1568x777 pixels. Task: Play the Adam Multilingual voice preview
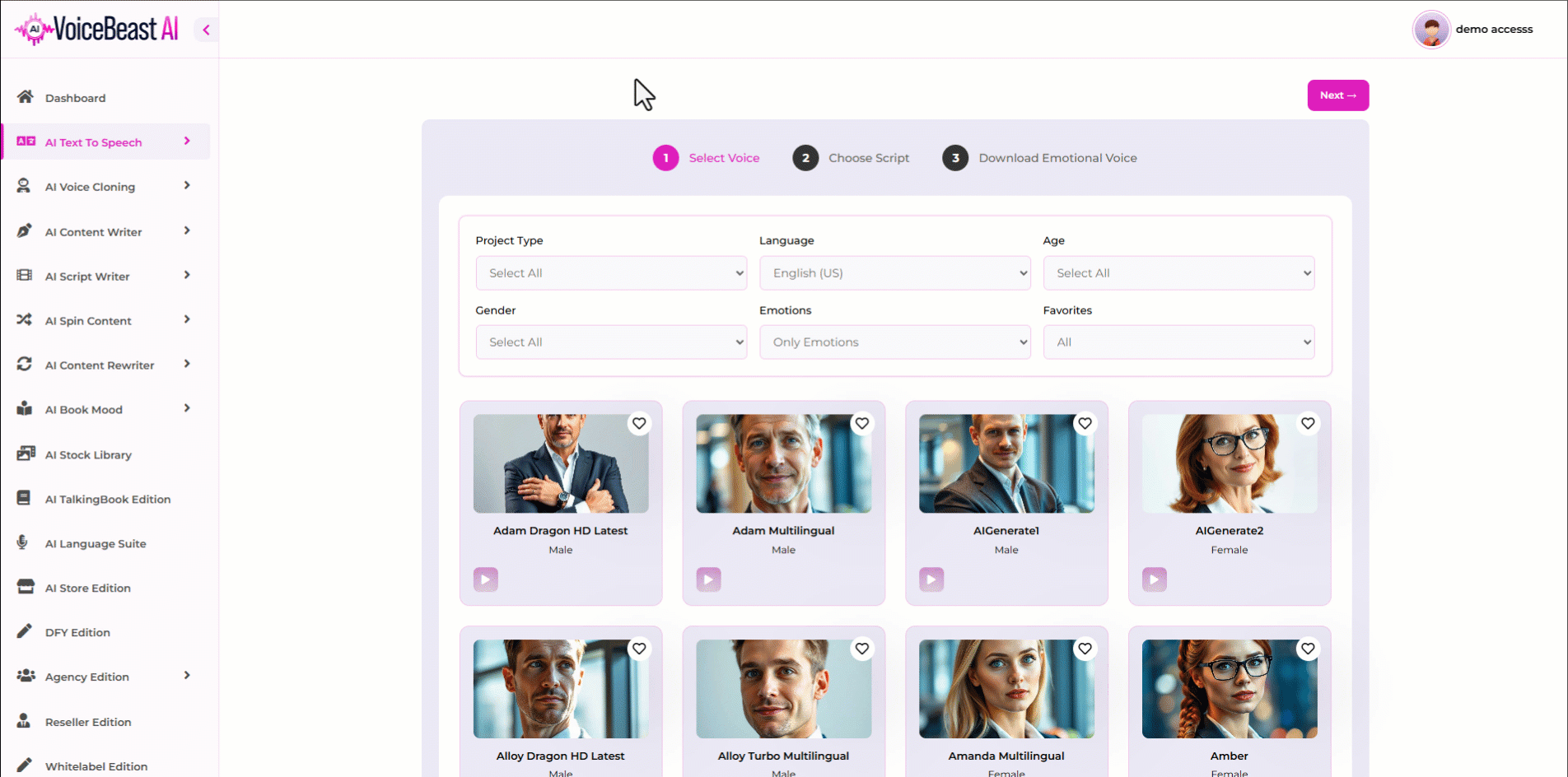pos(708,579)
